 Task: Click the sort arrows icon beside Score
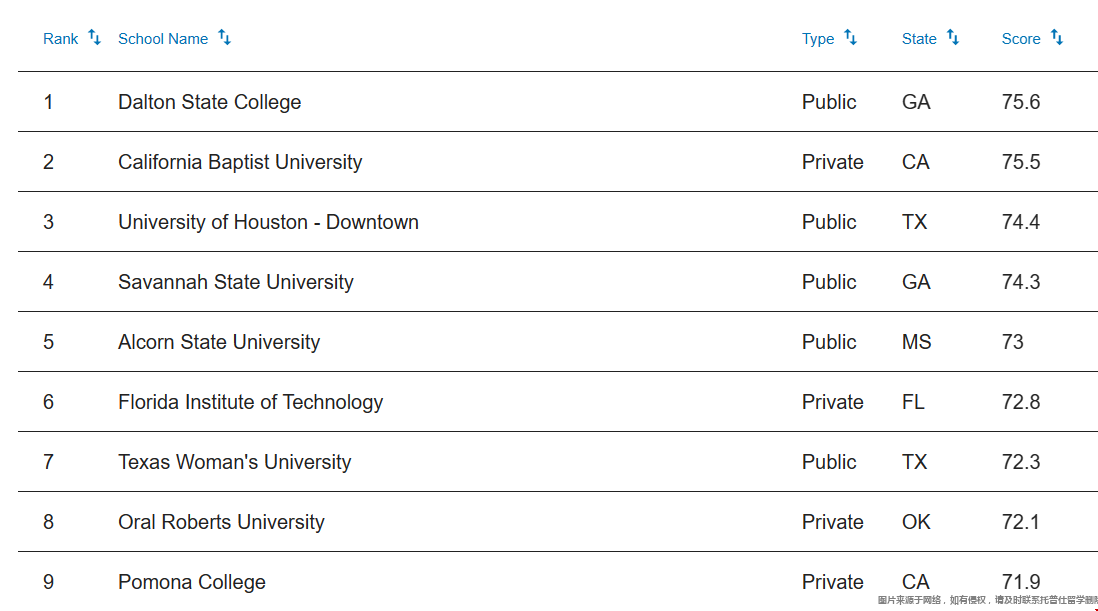coord(1057,37)
